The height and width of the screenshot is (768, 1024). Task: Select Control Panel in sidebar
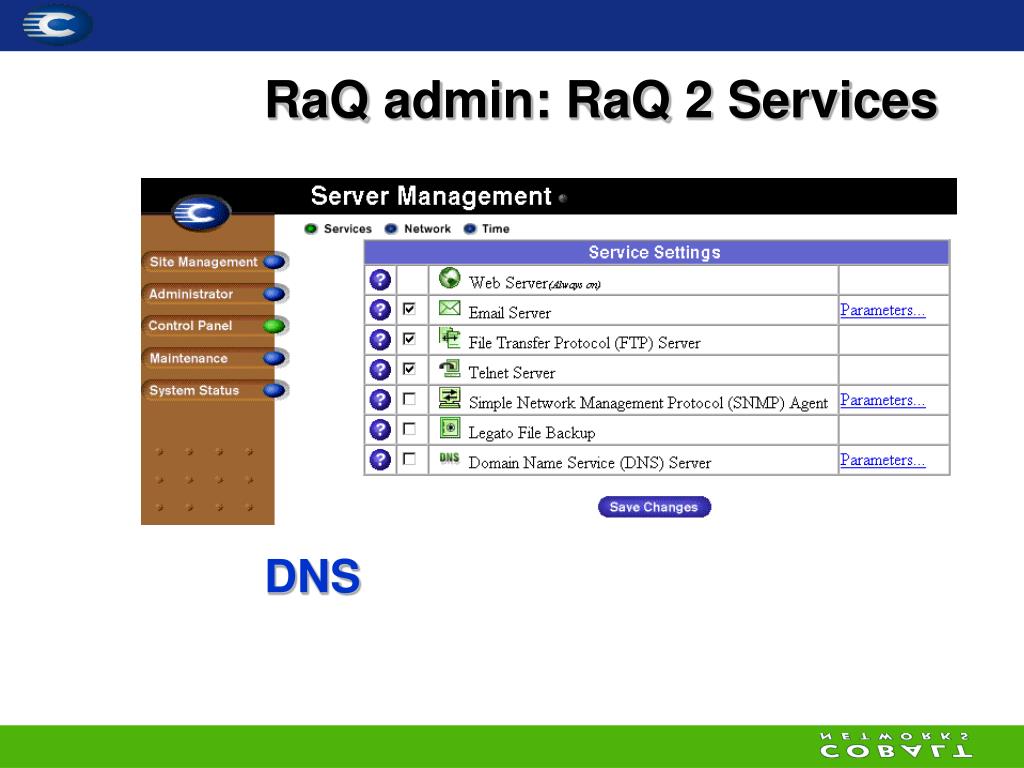point(214,326)
